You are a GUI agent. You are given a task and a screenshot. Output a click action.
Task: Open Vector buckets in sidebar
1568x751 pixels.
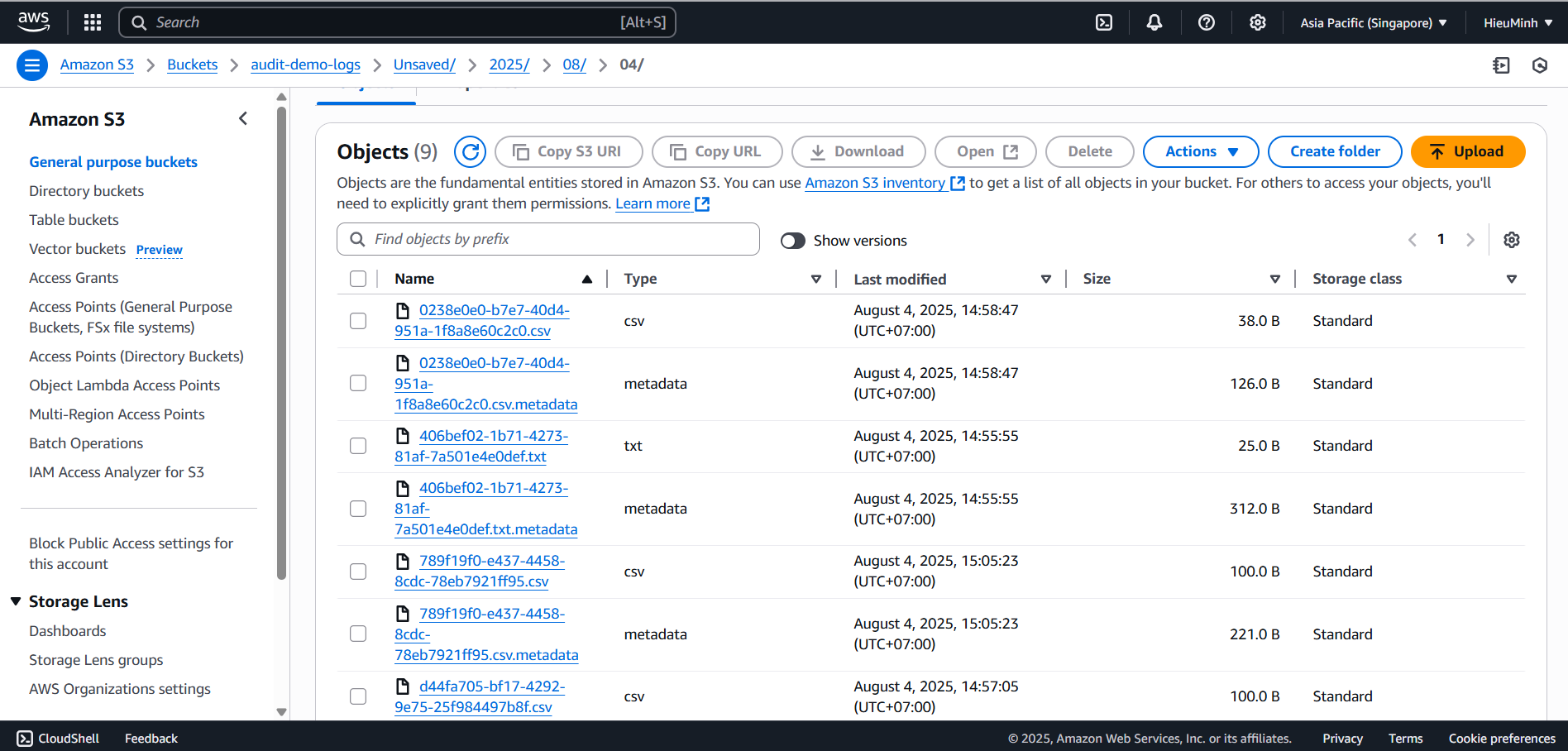click(x=77, y=249)
